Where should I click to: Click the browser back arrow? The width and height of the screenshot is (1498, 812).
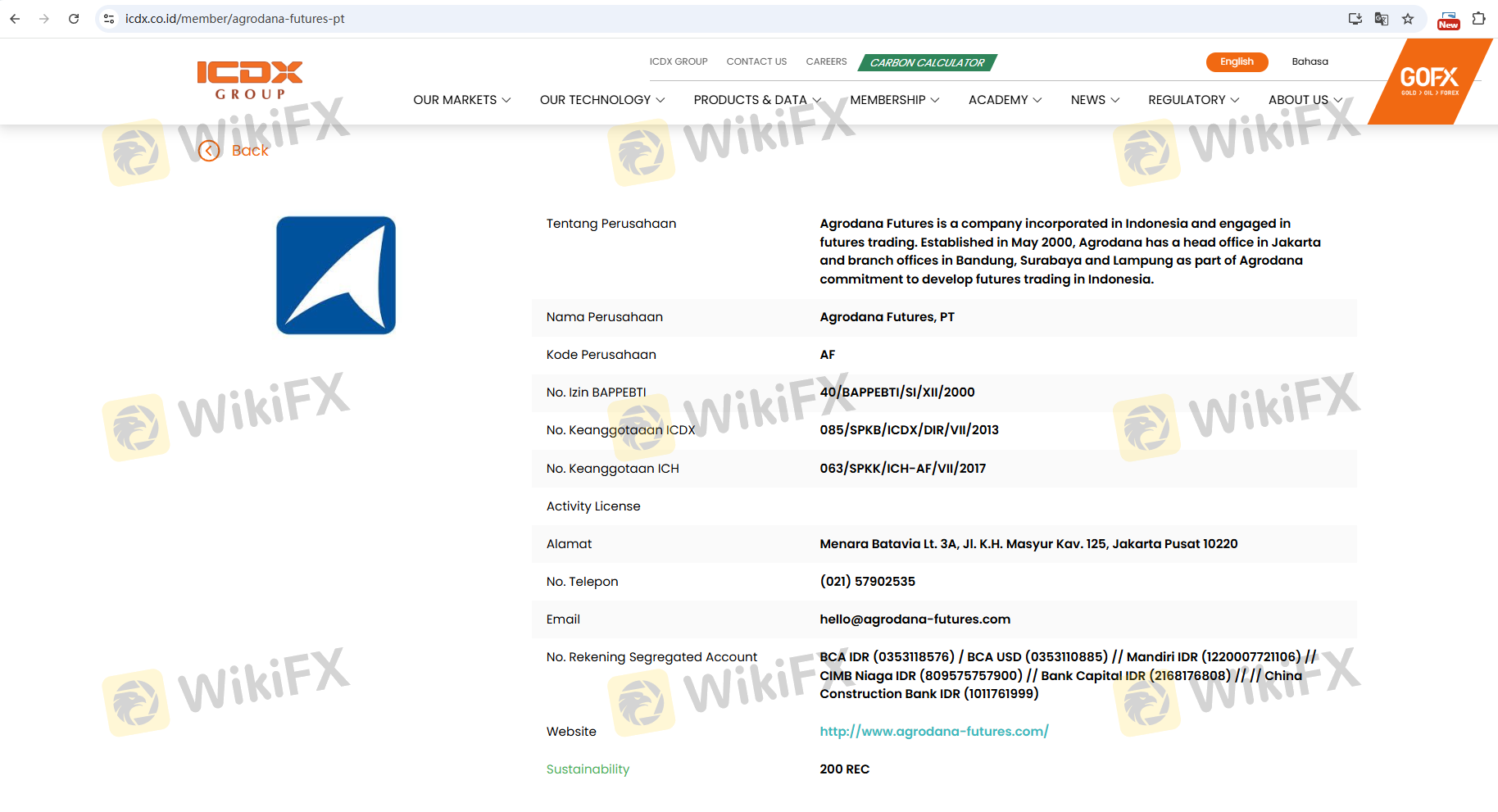tap(15, 19)
